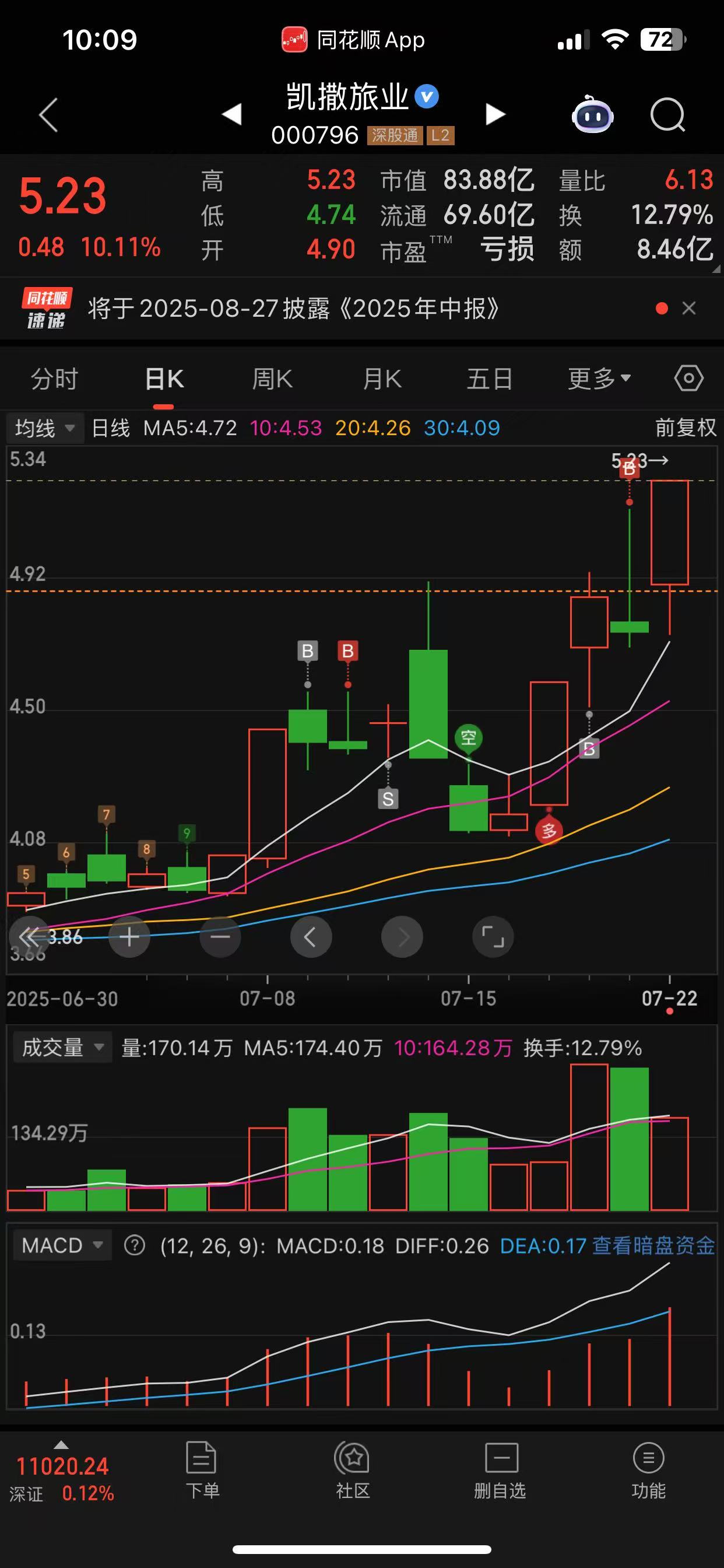Tap the 07-22 date marker
724x1568 pixels.
tap(669, 998)
